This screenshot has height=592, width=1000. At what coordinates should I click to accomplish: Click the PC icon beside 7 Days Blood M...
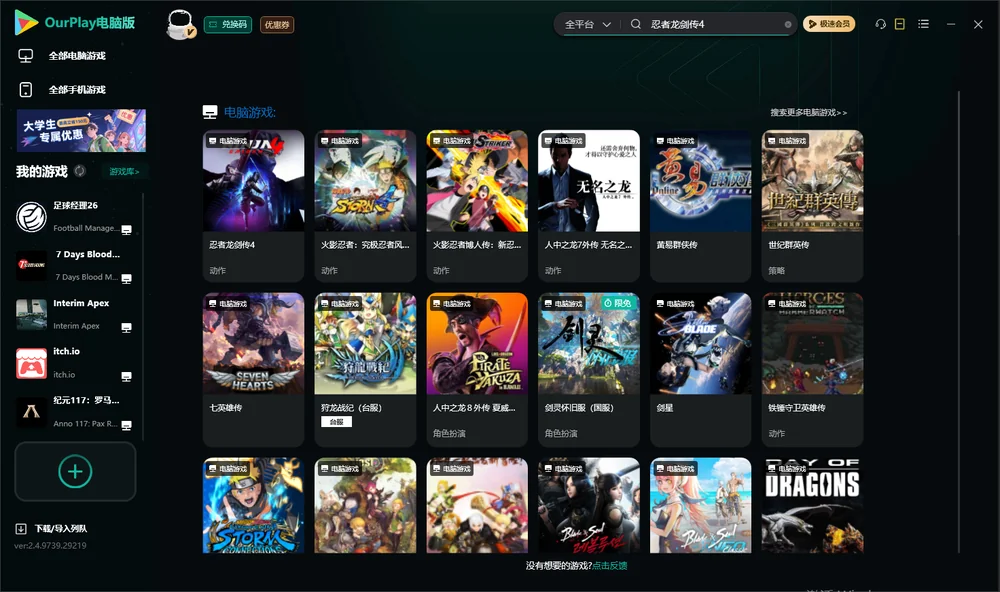(x=126, y=279)
